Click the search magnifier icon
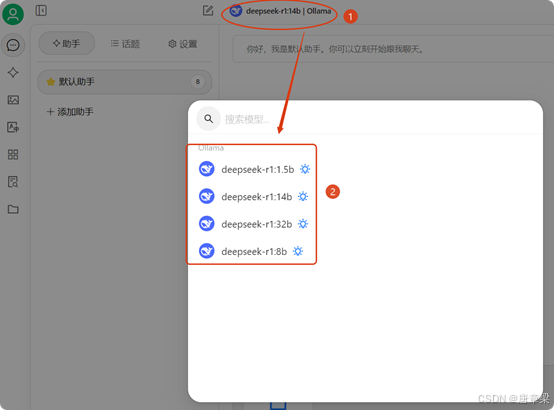The image size is (554, 410). tap(208, 119)
